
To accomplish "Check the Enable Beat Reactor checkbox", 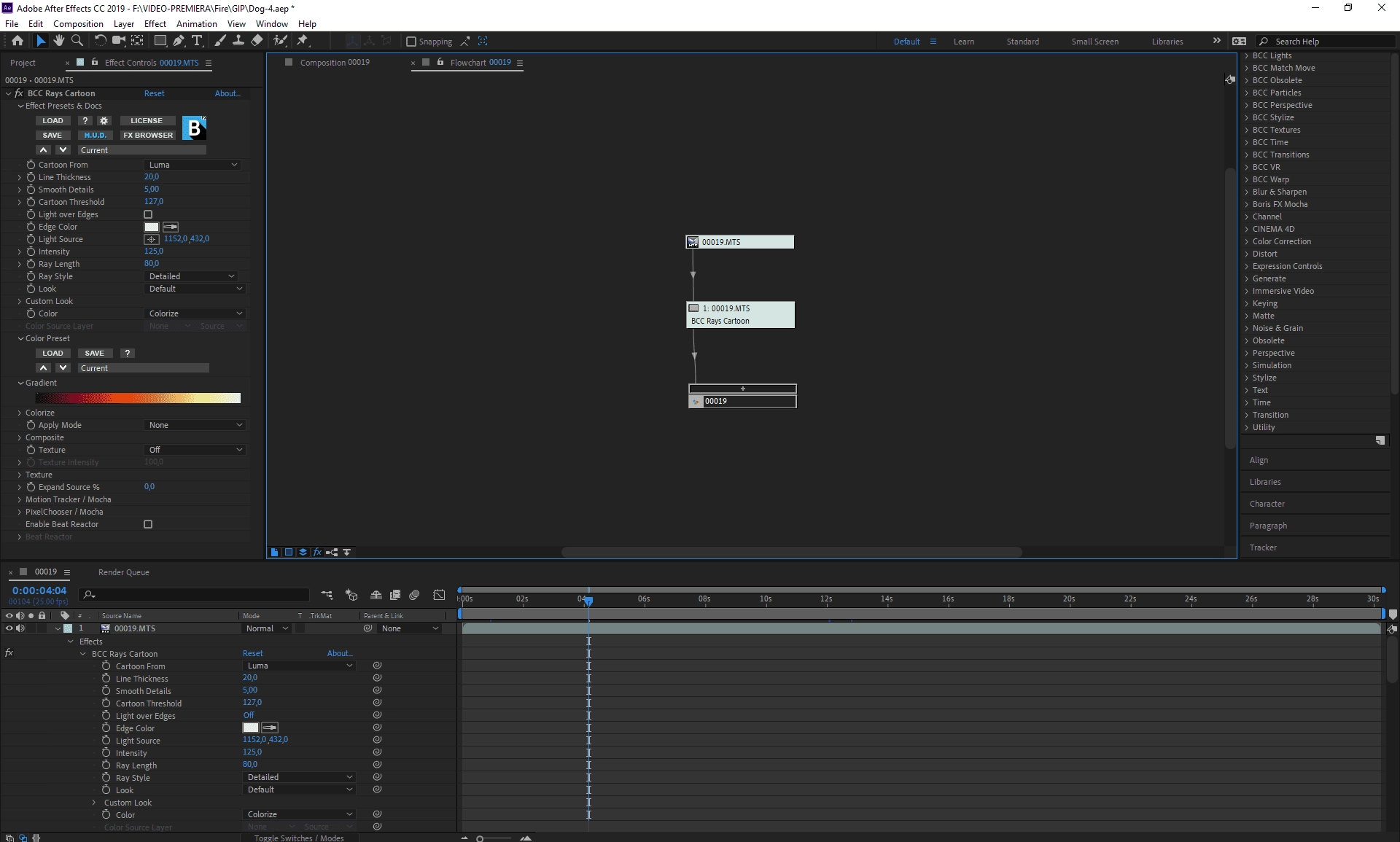I will click(148, 524).
